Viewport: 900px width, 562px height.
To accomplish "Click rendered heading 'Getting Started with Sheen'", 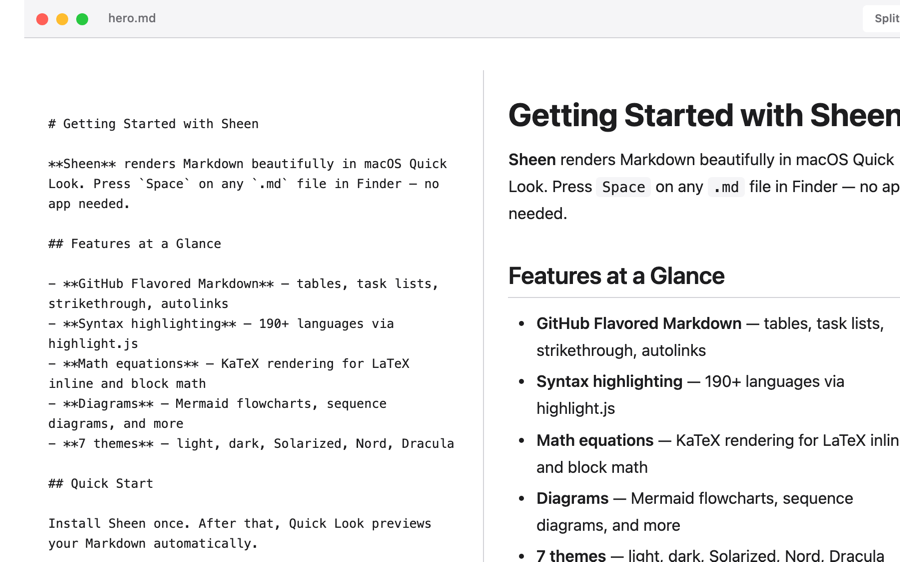I will 704,115.
